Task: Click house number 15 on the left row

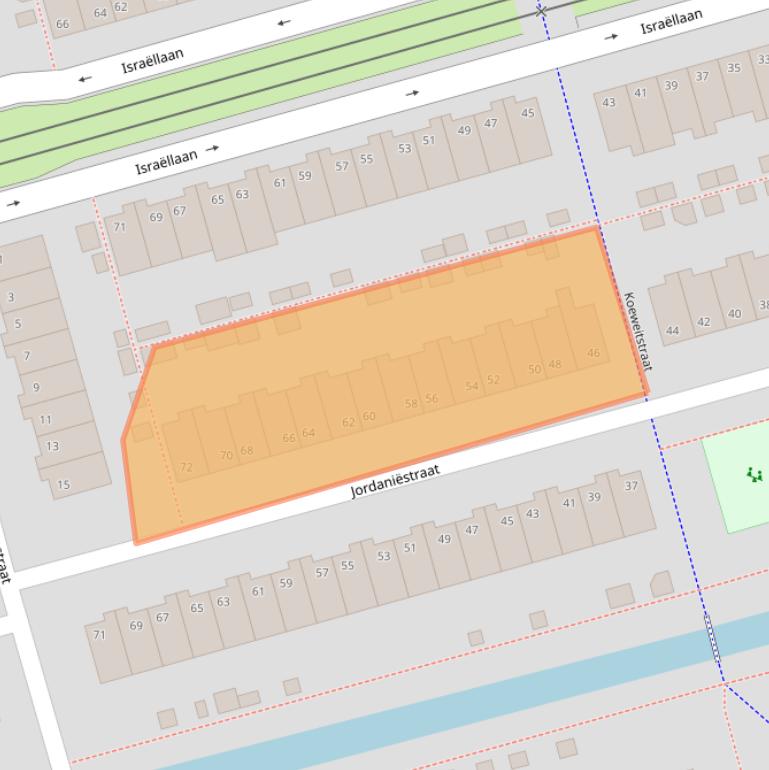Action: (x=63, y=485)
